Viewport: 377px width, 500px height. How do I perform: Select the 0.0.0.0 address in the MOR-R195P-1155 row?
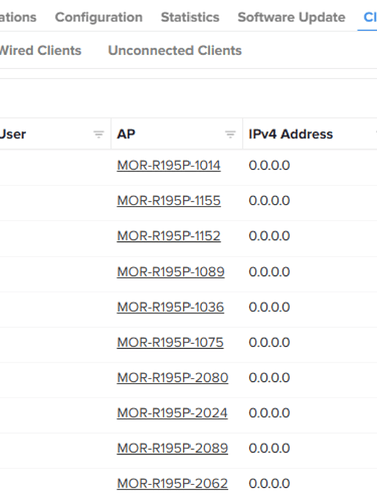(x=269, y=201)
